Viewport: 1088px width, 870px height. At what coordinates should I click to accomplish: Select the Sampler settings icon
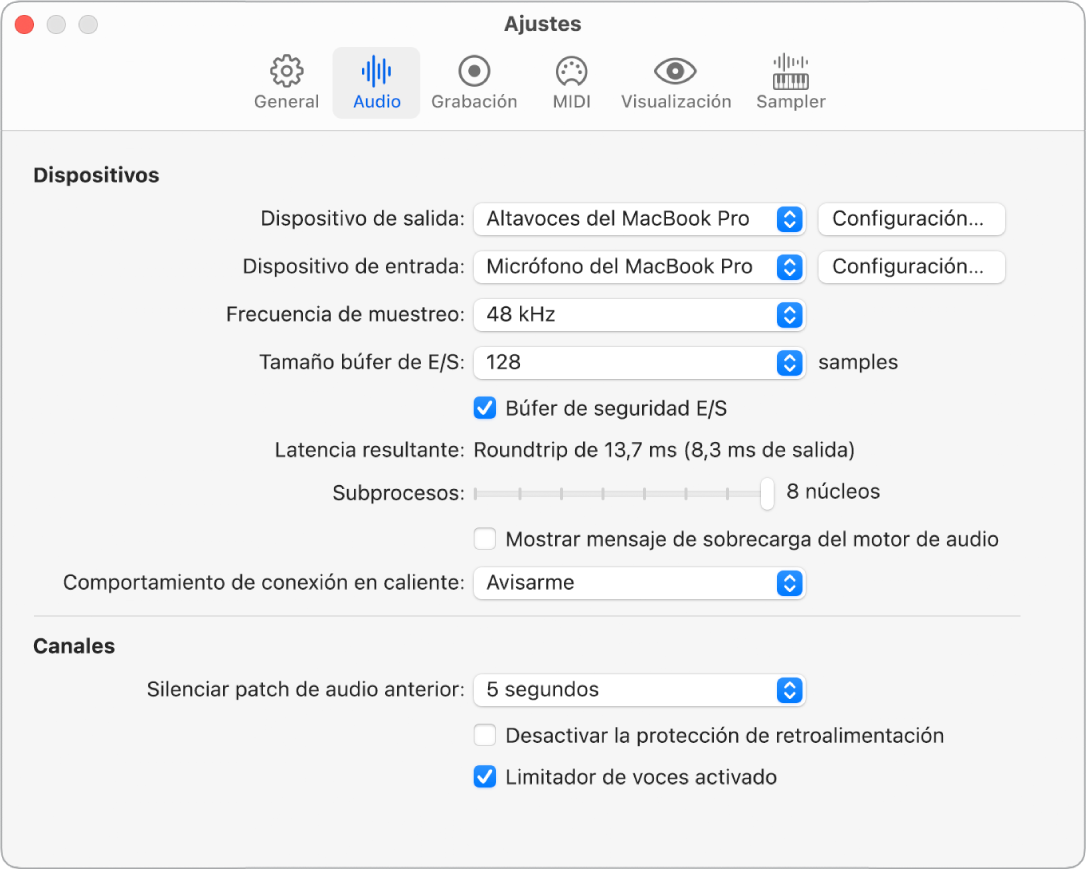pos(790,82)
